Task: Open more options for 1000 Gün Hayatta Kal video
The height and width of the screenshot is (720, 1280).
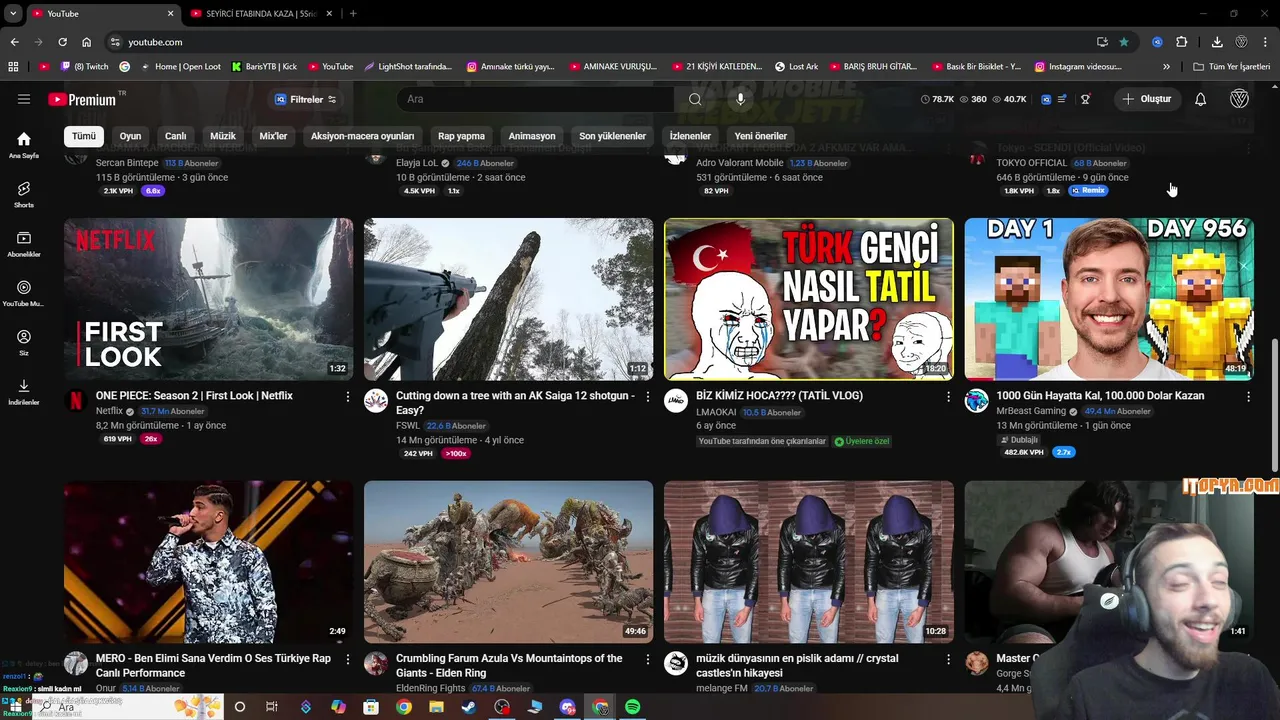Action: click(1248, 397)
